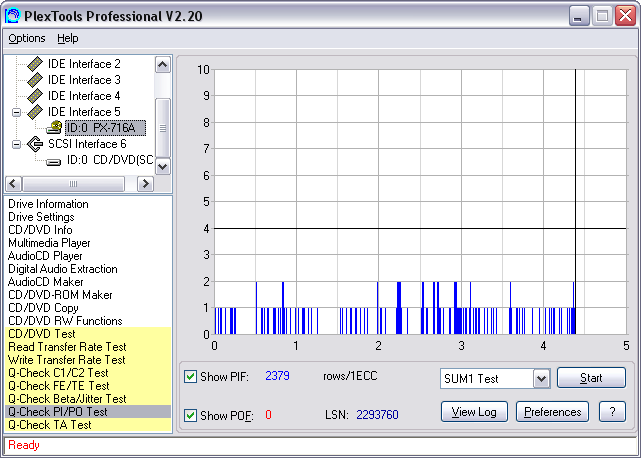Click tree scrollbar down arrow

click(163, 166)
